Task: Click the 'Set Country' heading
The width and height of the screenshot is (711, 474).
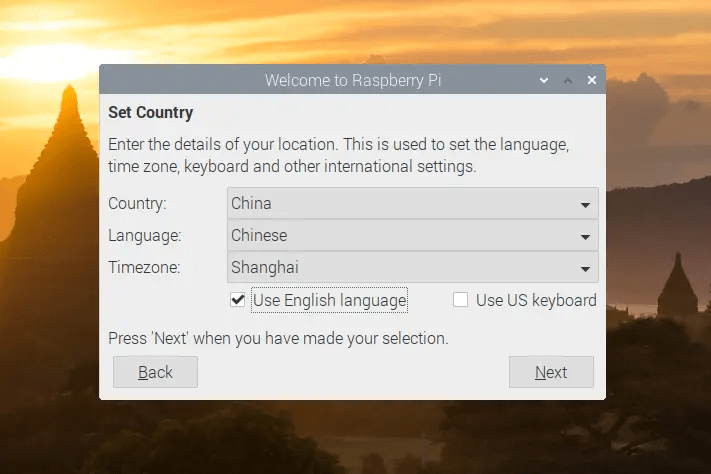Action: 151,113
